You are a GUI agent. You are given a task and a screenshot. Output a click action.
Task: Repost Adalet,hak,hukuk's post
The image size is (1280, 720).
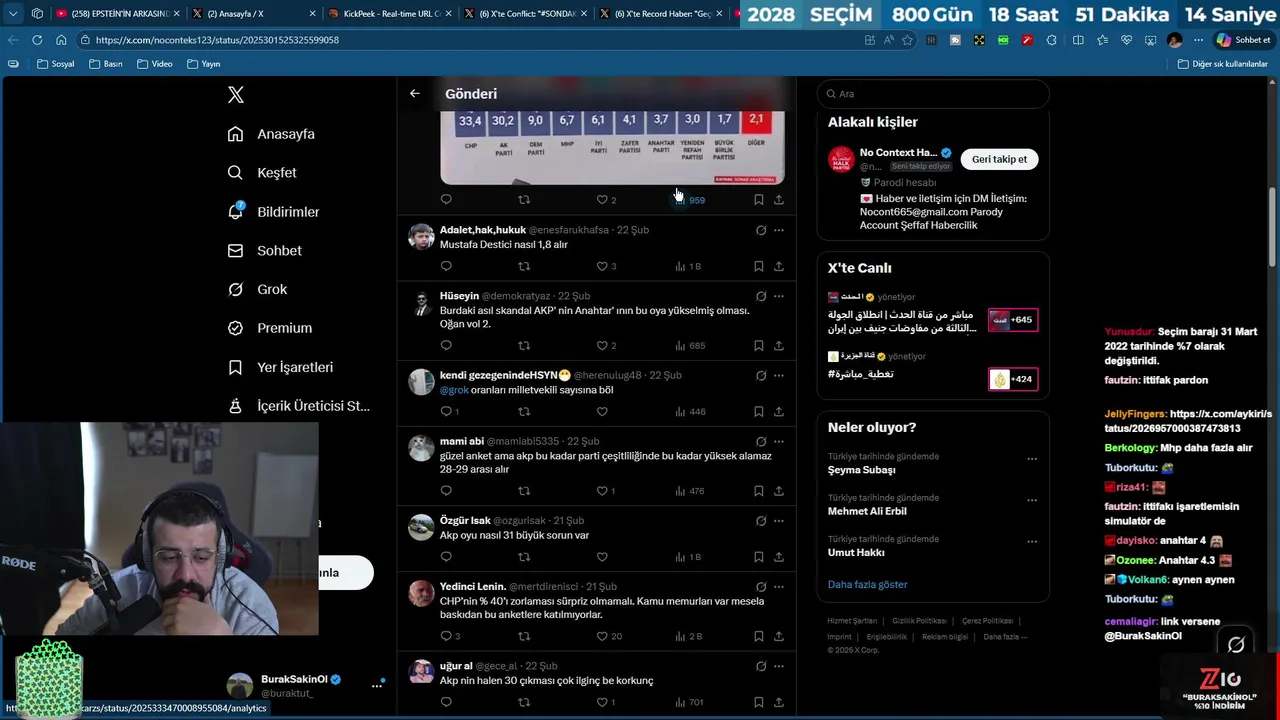tap(524, 266)
